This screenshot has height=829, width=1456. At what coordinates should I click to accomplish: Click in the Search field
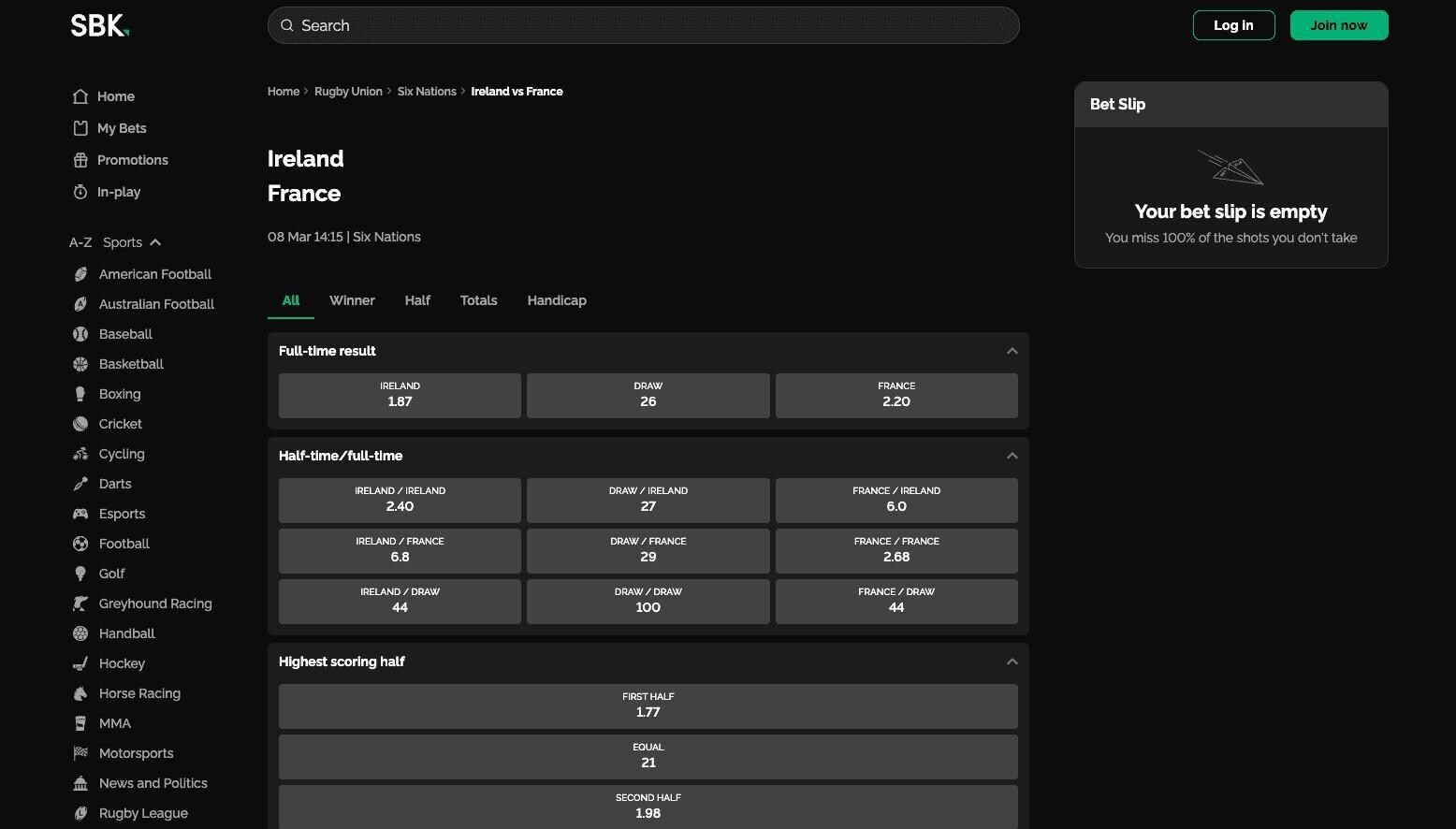pyautogui.click(x=644, y=25)
